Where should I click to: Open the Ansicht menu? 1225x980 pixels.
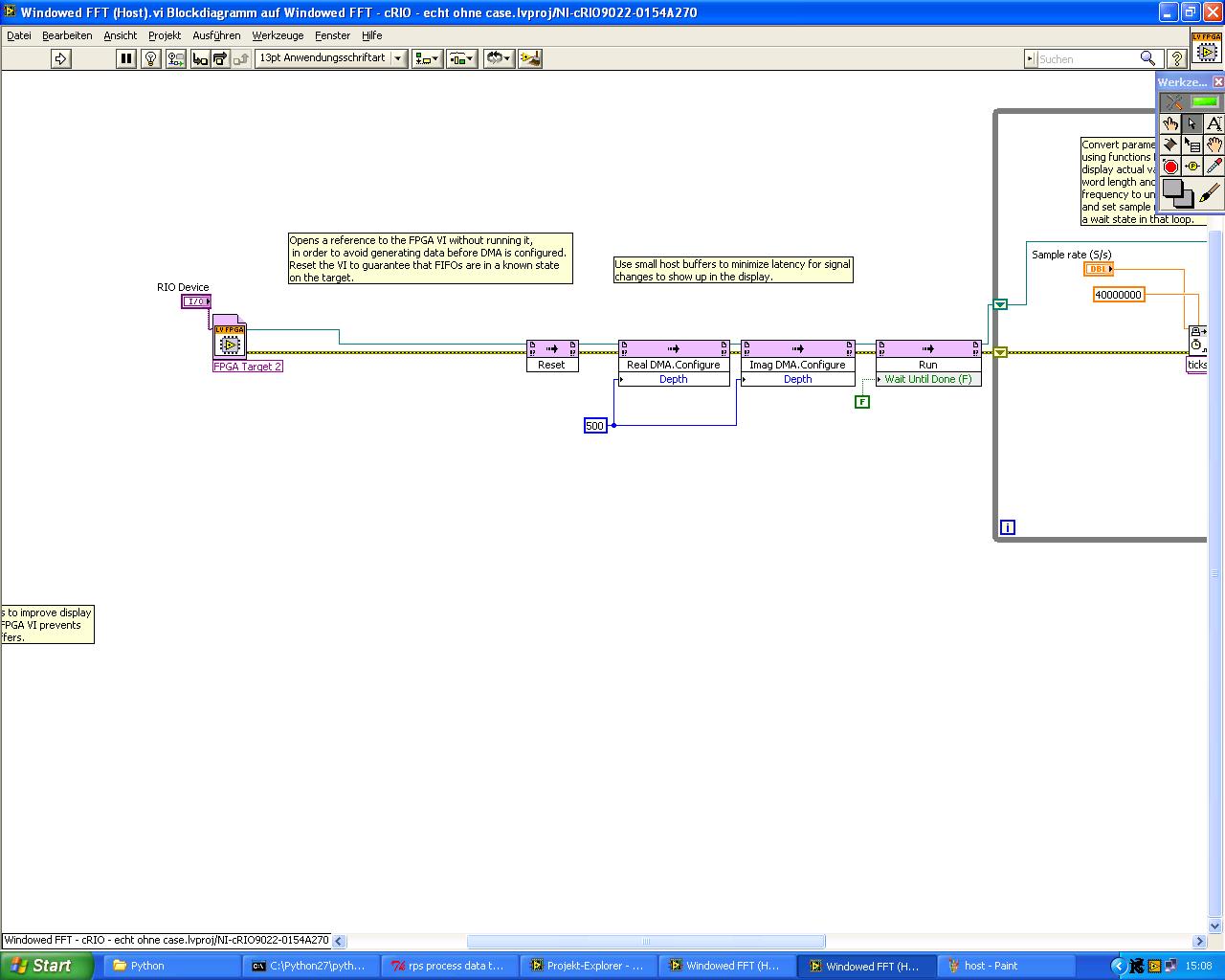(121, 35)
